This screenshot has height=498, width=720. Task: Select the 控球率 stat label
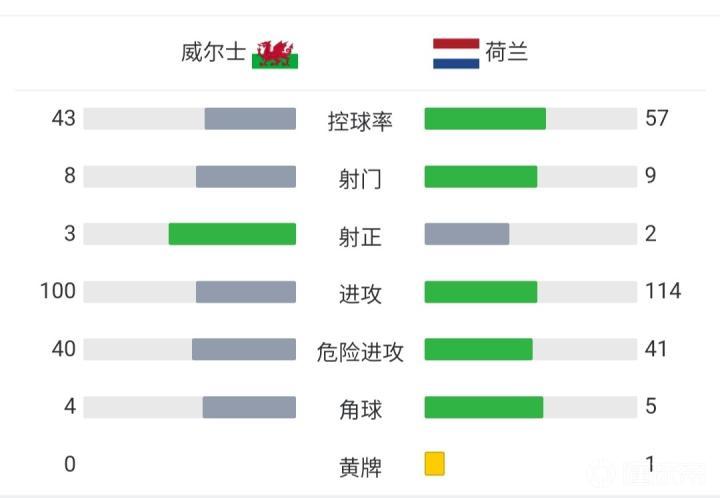pyautogui.click(x=360, y=121)
